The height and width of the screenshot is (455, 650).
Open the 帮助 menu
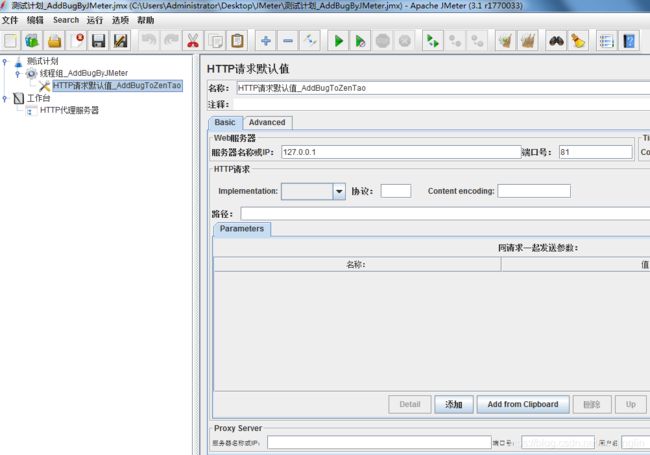click(146, 20)
